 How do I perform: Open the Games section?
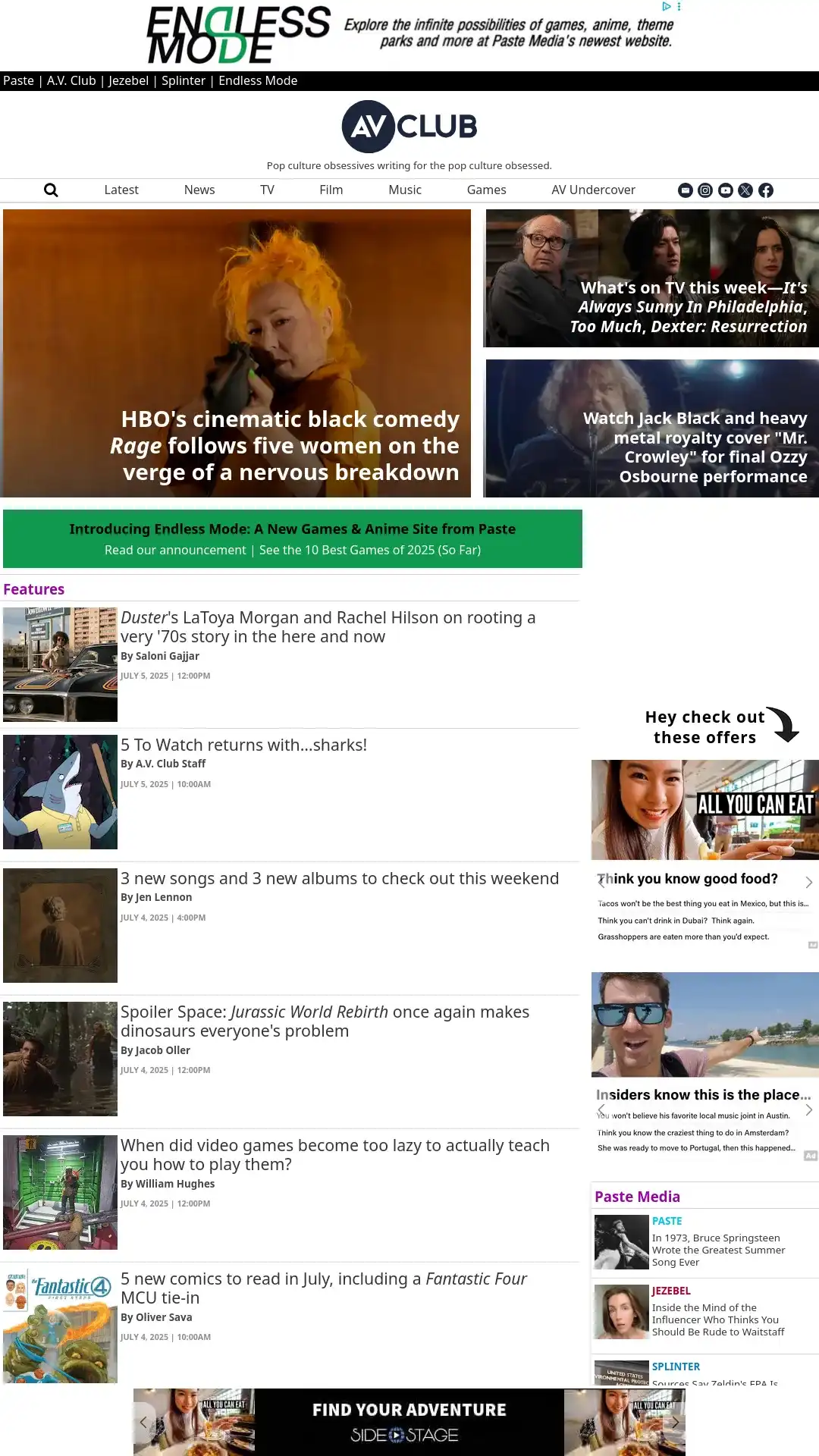pyautogui.click(x=487, y=190)
